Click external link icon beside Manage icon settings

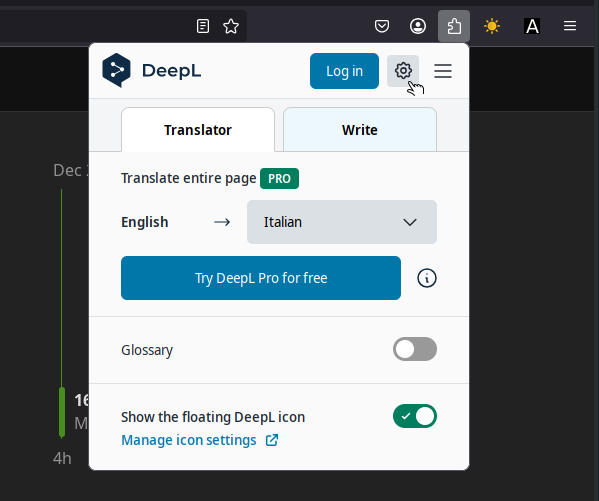[272, 440]
